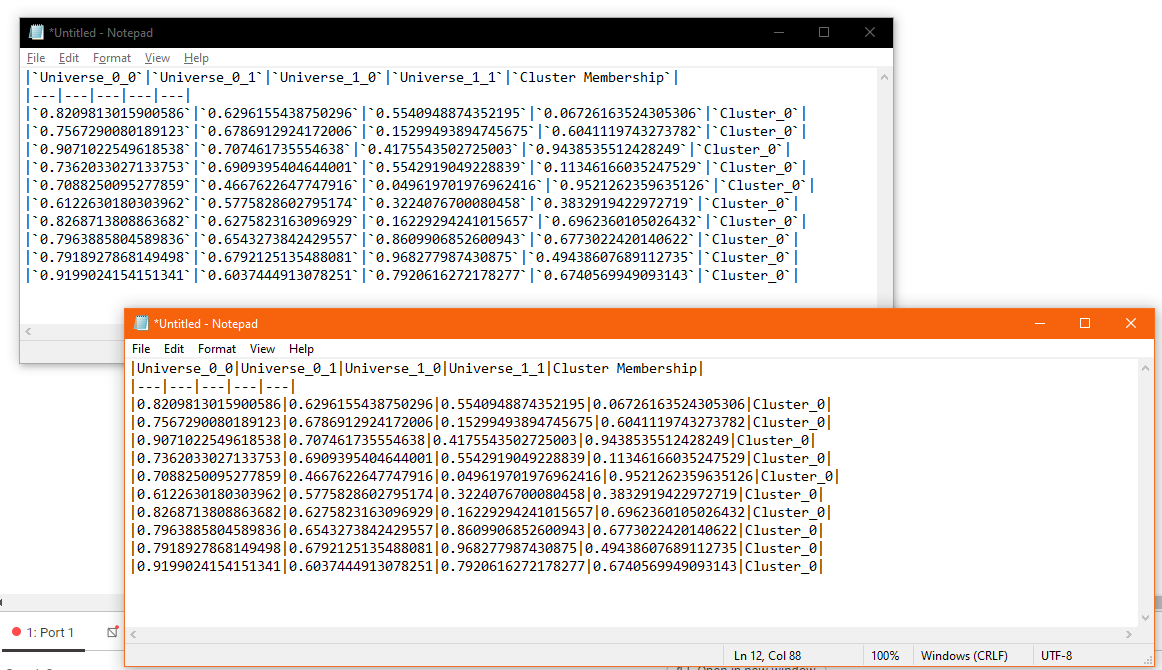Click '0.06726163524305306' in orange Notepad

(668, 405)
